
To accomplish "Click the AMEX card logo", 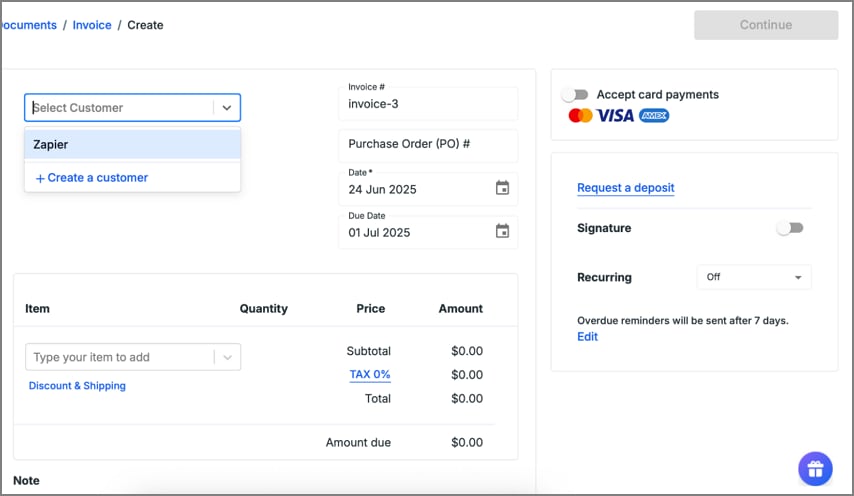I will coord(654,115).
